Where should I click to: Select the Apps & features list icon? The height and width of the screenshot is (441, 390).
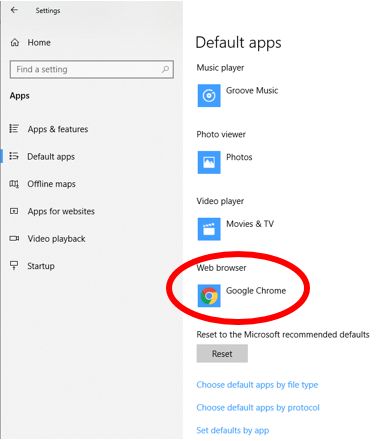pyautogui.click(x=14, y=129)
